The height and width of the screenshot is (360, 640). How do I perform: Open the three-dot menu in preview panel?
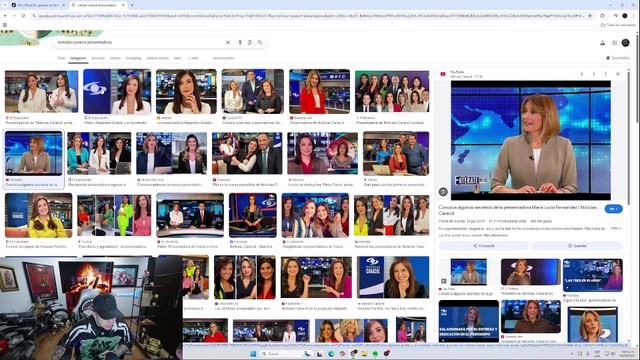(606, 74)
